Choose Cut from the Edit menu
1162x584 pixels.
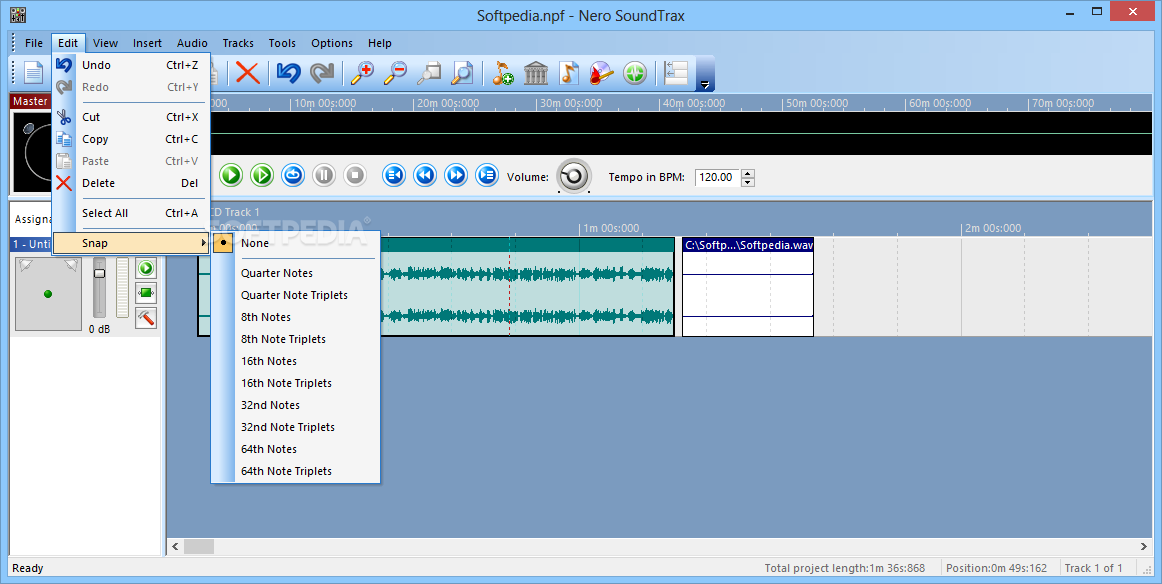[131, 117]
